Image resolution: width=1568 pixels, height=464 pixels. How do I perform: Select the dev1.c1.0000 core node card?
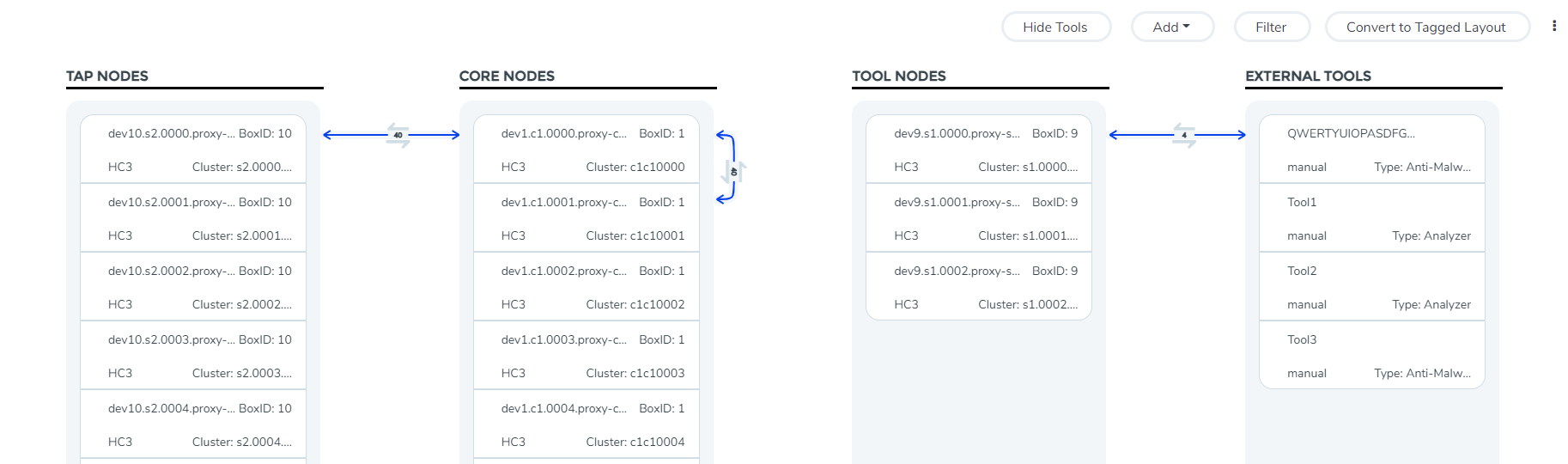click(586, 150)
